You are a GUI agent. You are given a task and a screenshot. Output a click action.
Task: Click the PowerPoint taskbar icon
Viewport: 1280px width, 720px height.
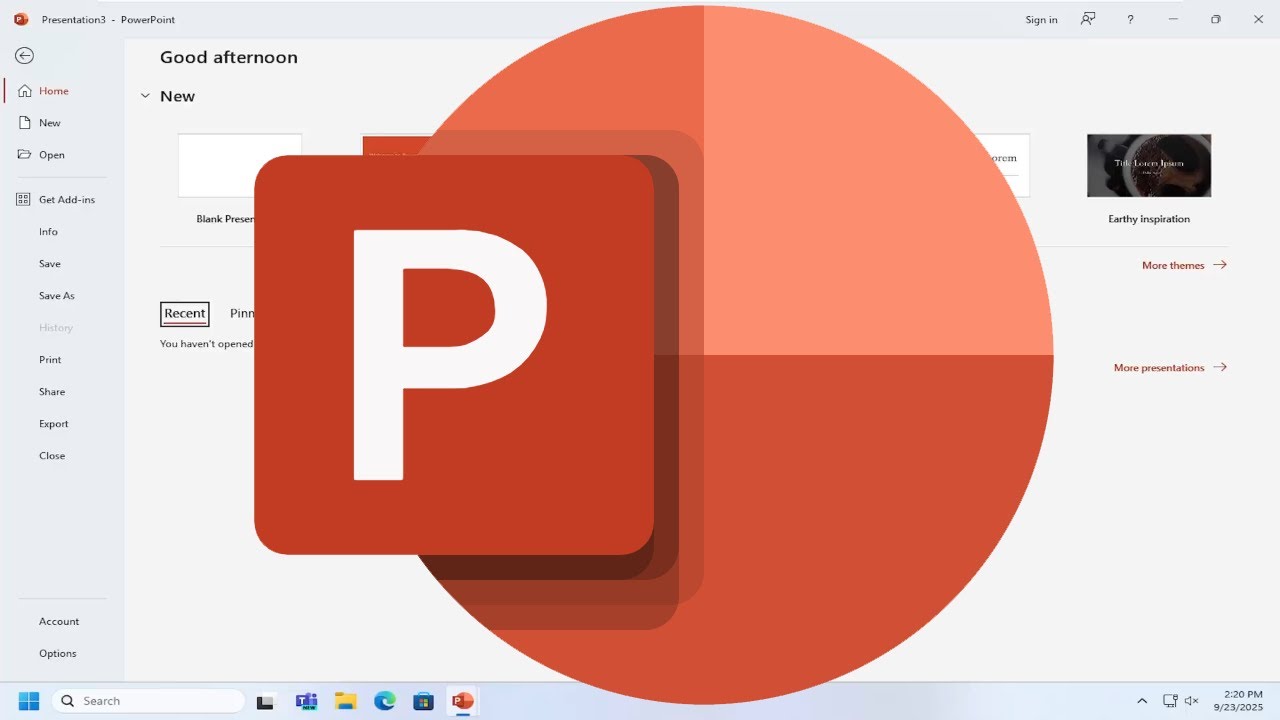pyautogui.click(x=463, y=702)
